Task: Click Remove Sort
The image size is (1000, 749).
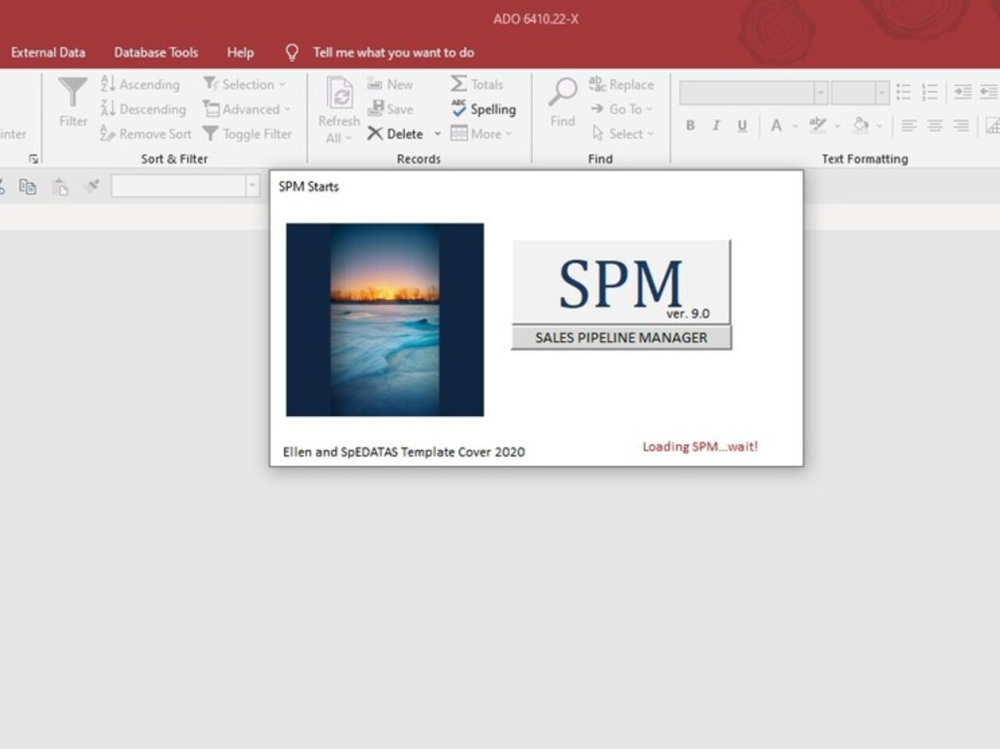Action: 146,134
